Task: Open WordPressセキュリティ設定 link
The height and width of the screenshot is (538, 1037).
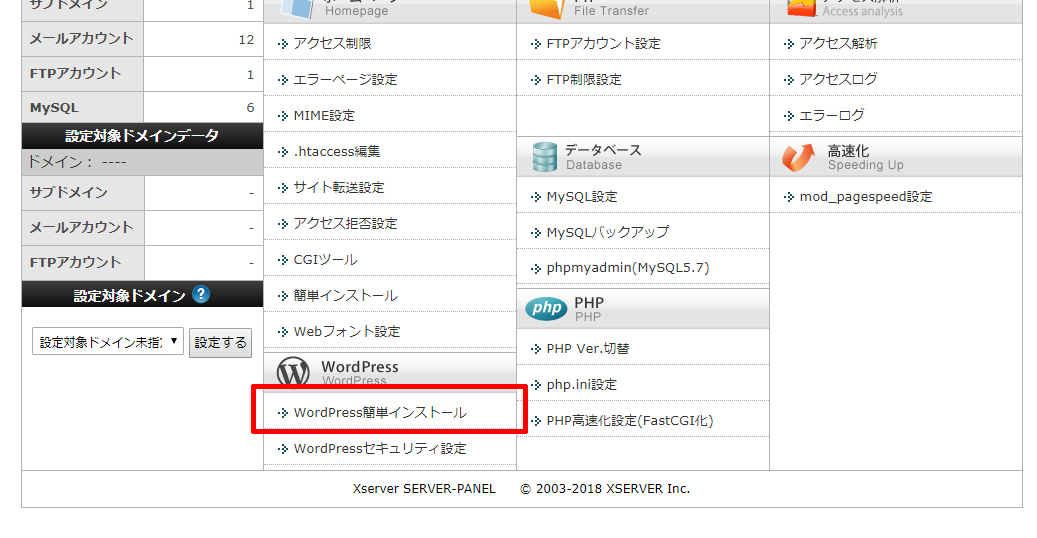Action: [x=380, y=449]
